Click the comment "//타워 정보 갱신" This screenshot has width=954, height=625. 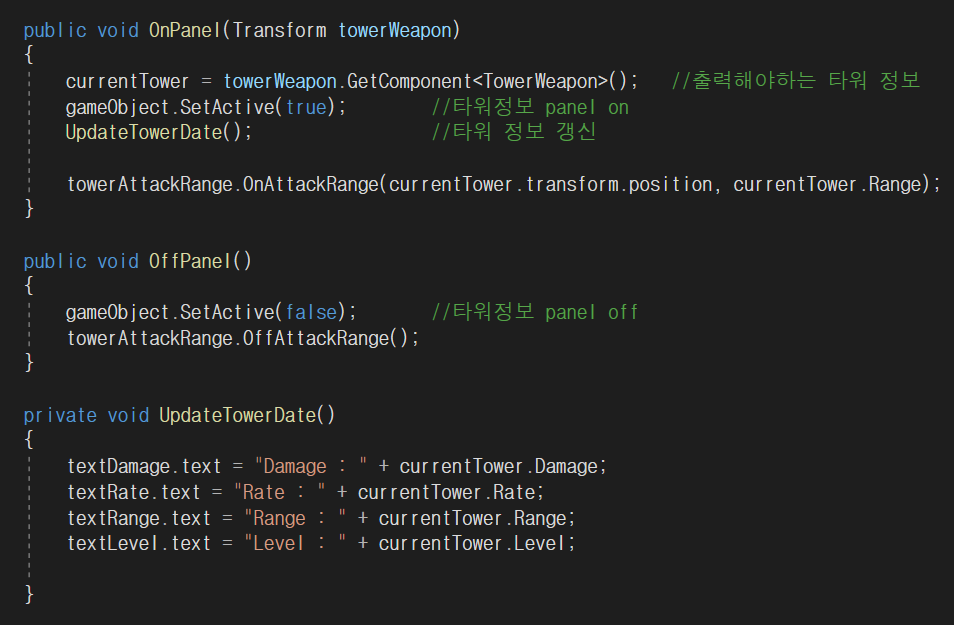click(x=513, y=133)
